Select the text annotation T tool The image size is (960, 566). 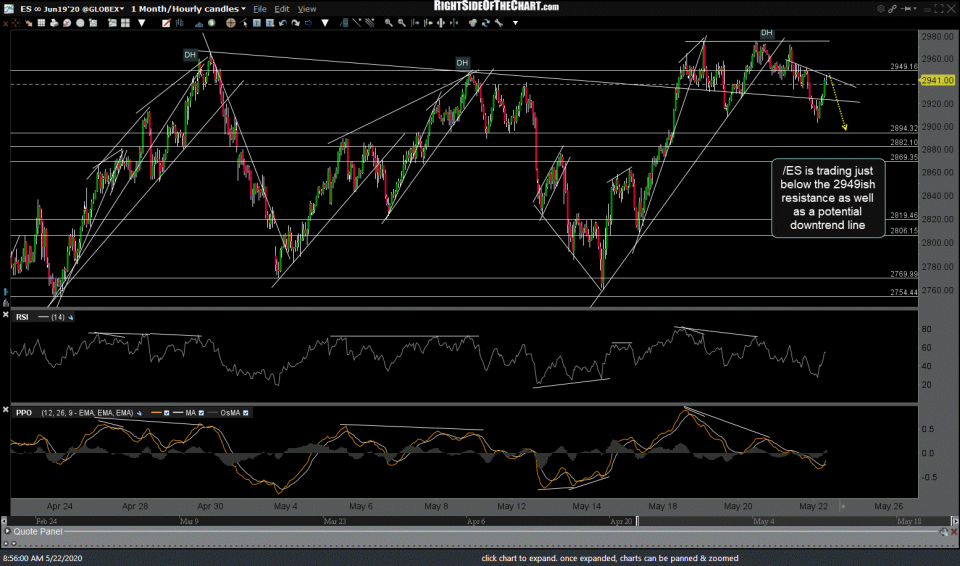pyautogui.click(x=257, y=23)
